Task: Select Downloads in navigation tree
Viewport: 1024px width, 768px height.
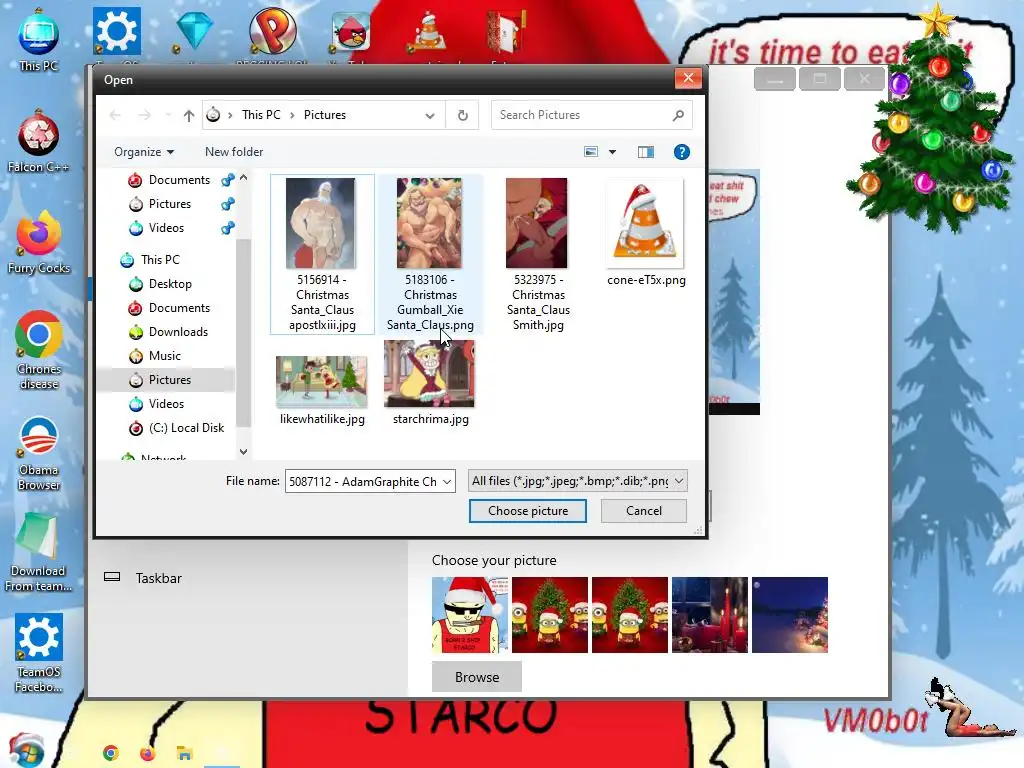Action: 178,332
